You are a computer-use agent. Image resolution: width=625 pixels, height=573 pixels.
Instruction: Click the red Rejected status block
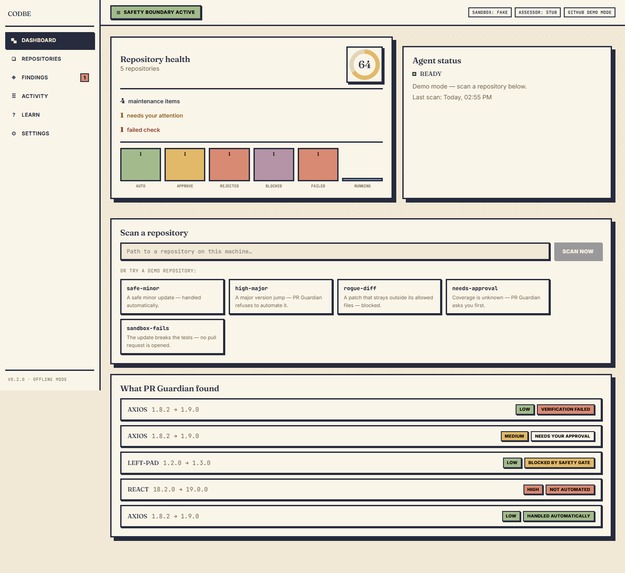tap(229, 165)
